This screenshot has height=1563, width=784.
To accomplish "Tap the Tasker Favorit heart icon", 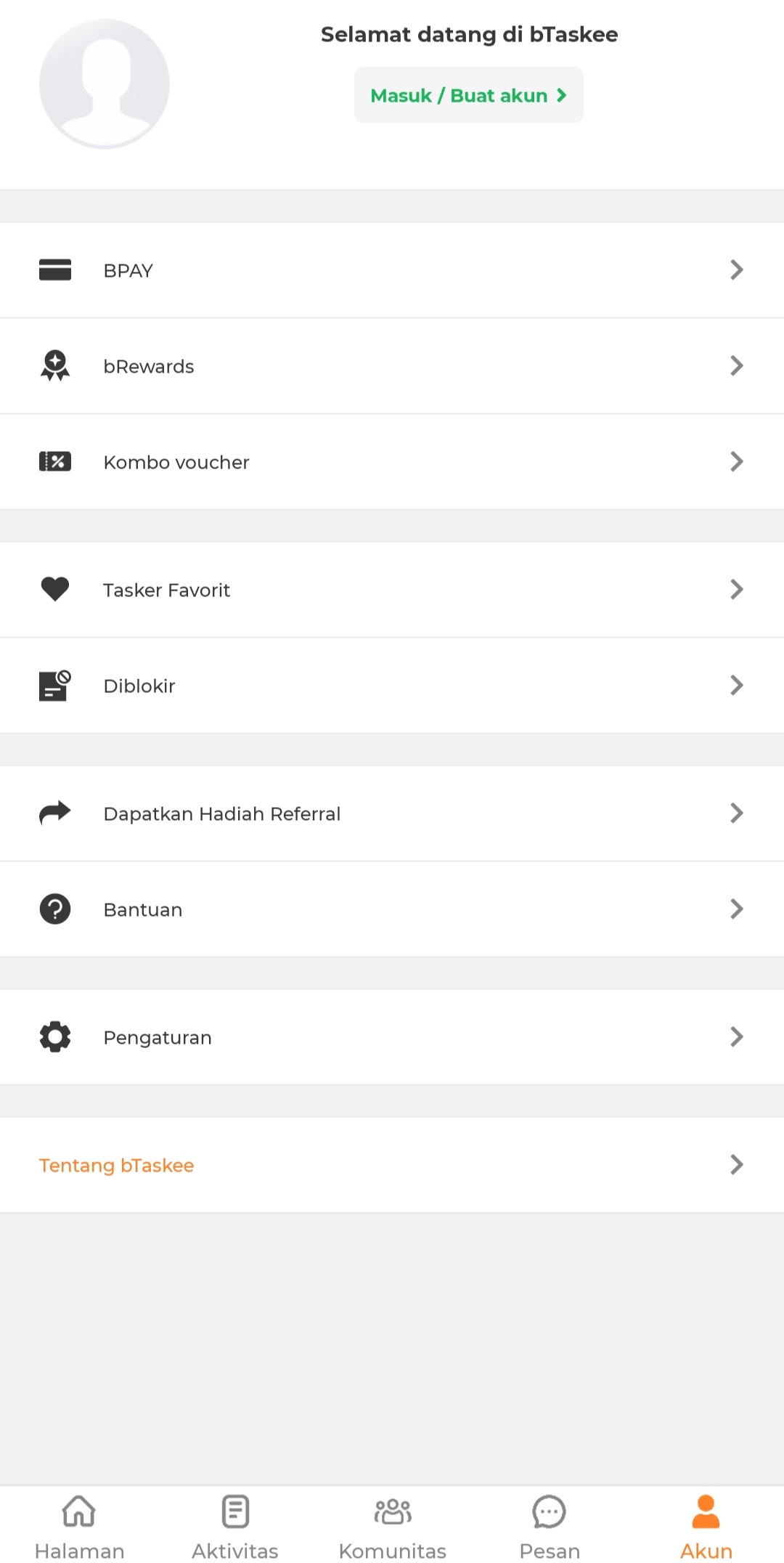I will [55, 589].
